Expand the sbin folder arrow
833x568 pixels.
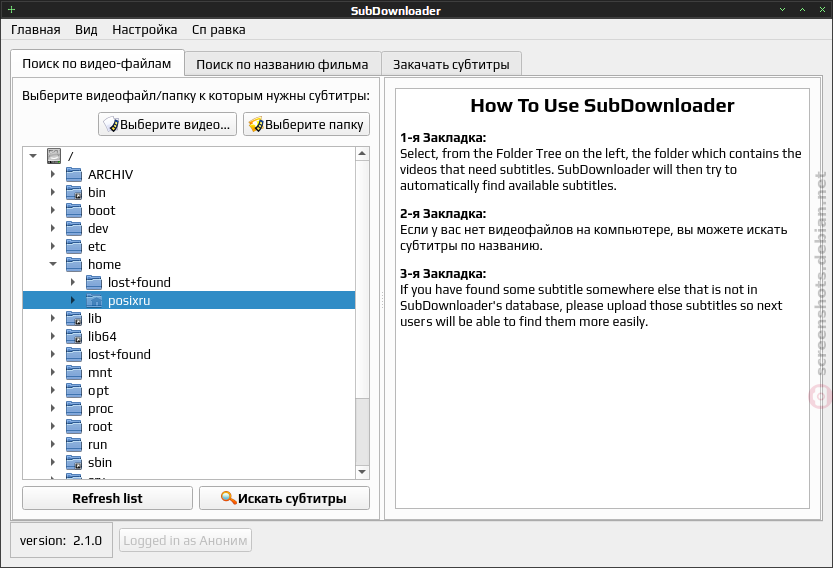tap(53, 462)
